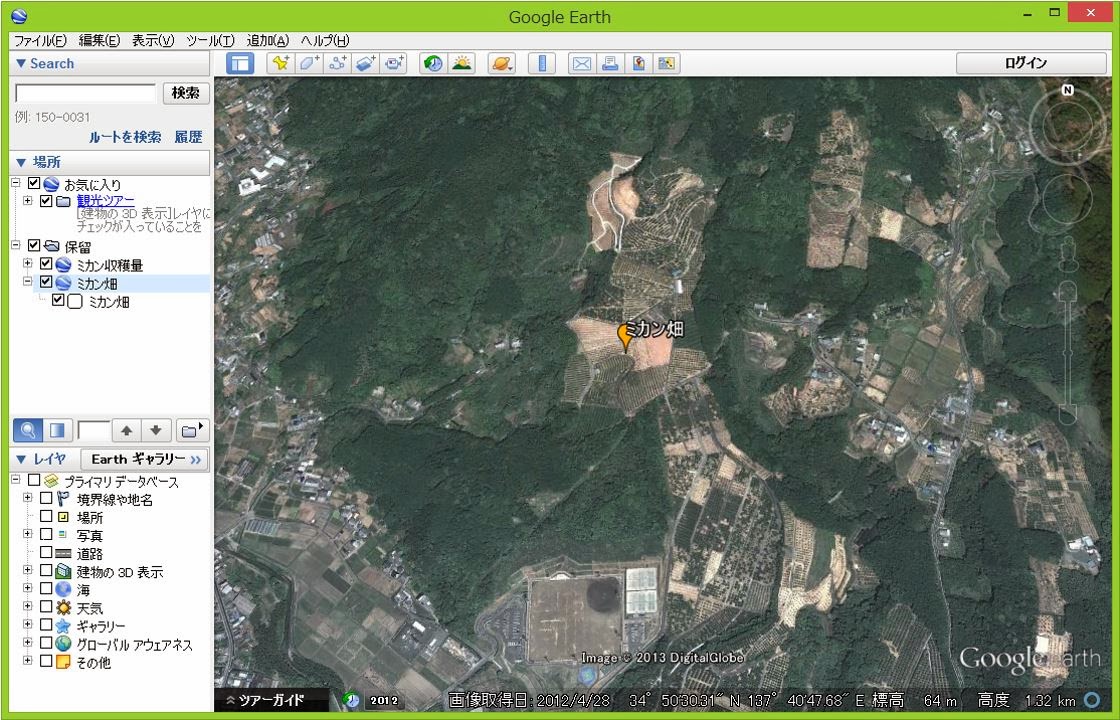This screenshot has width=1120, height=720.
Task: View in Google Maps toolbar icon
Action: pyautogui.click(x=666, y=63)
